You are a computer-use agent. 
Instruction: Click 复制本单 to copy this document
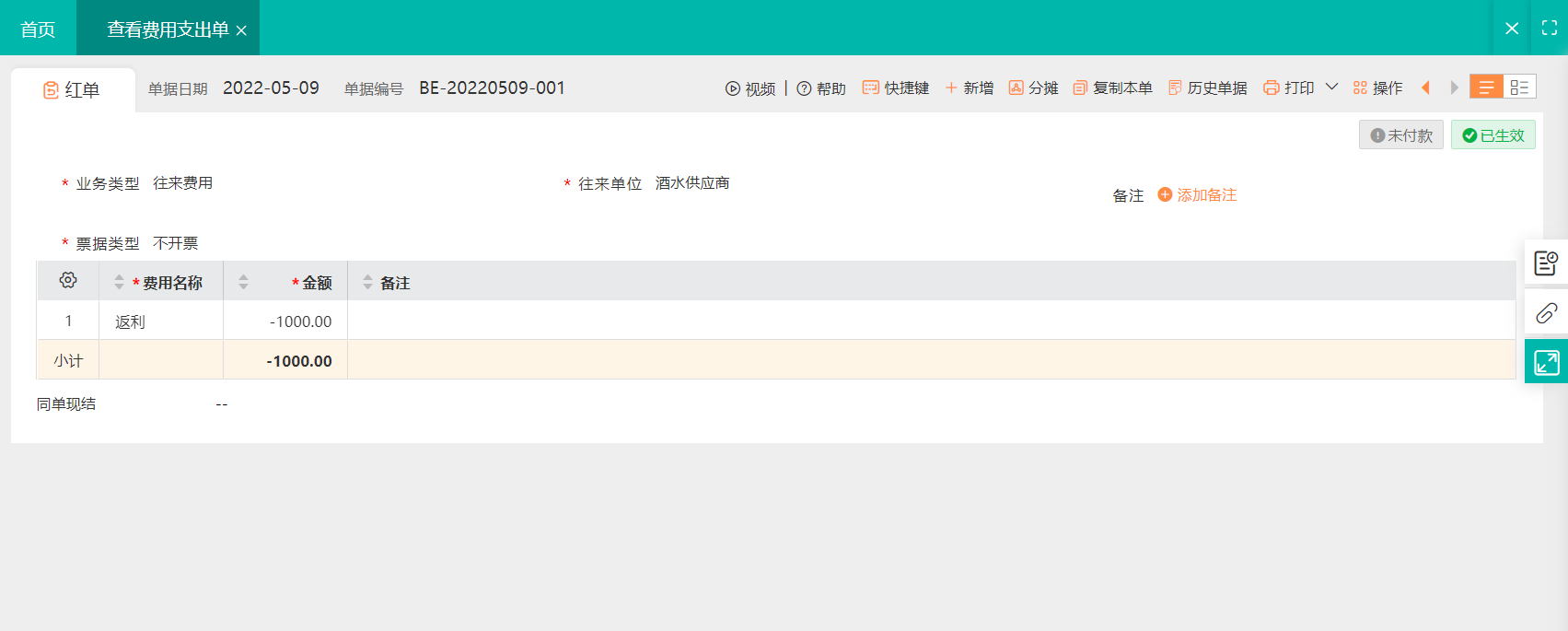pos(1112,88)
